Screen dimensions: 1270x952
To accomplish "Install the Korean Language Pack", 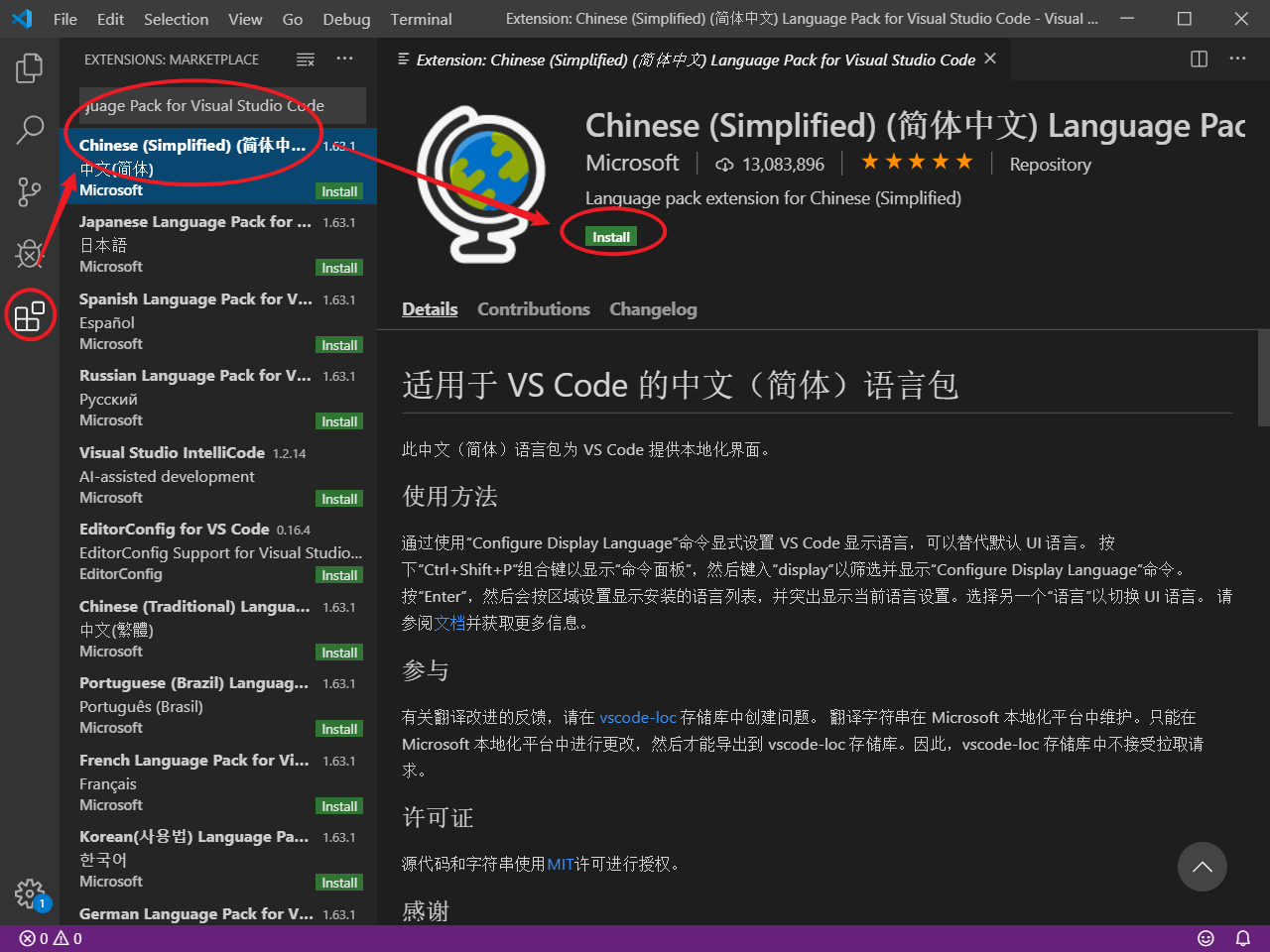I will [x=339, y=883].
